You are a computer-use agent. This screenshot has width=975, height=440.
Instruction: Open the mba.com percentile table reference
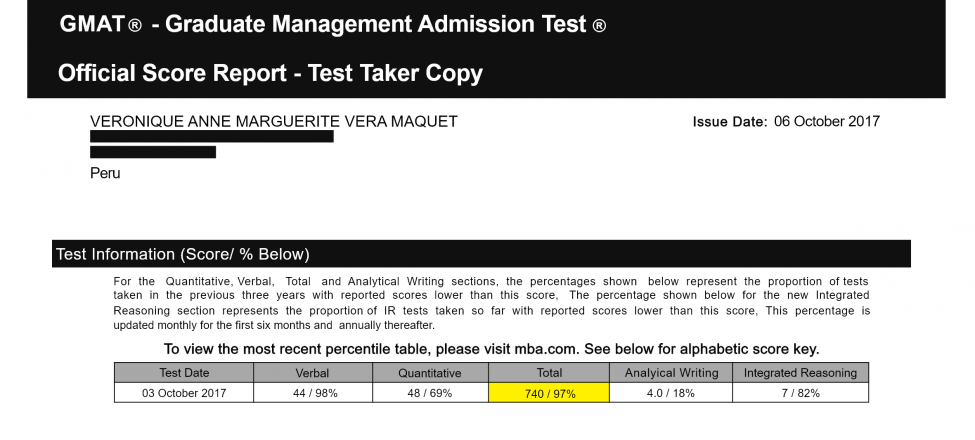pyautogui.click(x=491, y=349)
